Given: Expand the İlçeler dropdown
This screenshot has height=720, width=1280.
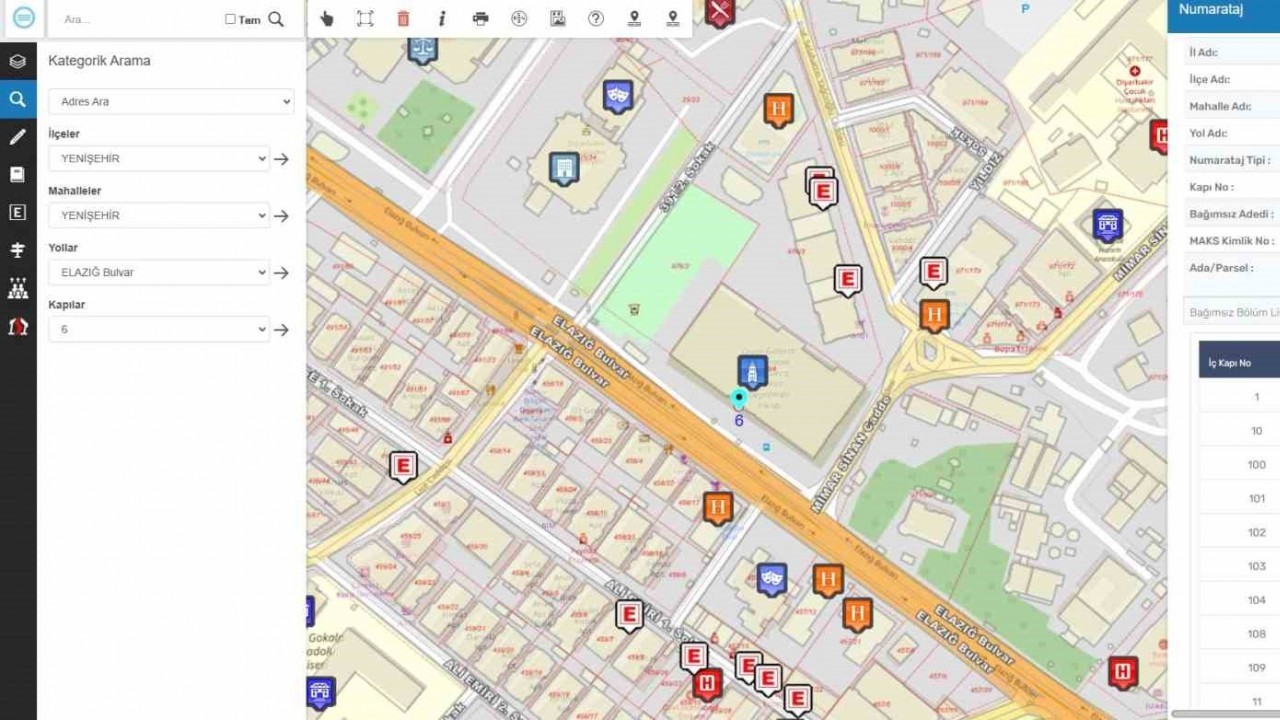Looking at the screenshot, I should click(x=159, y=158).
